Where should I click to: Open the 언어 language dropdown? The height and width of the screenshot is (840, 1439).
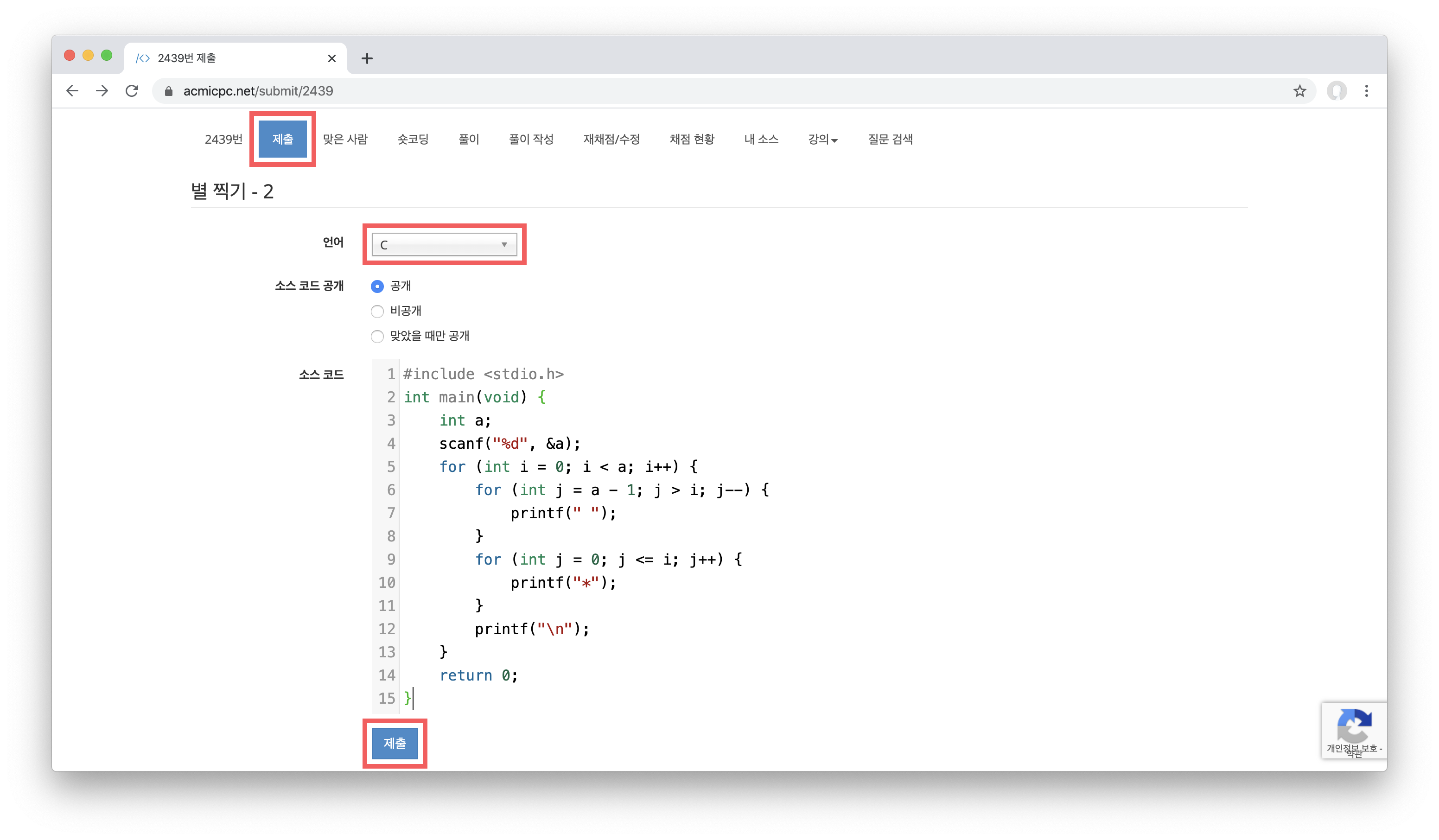(444, 244)
